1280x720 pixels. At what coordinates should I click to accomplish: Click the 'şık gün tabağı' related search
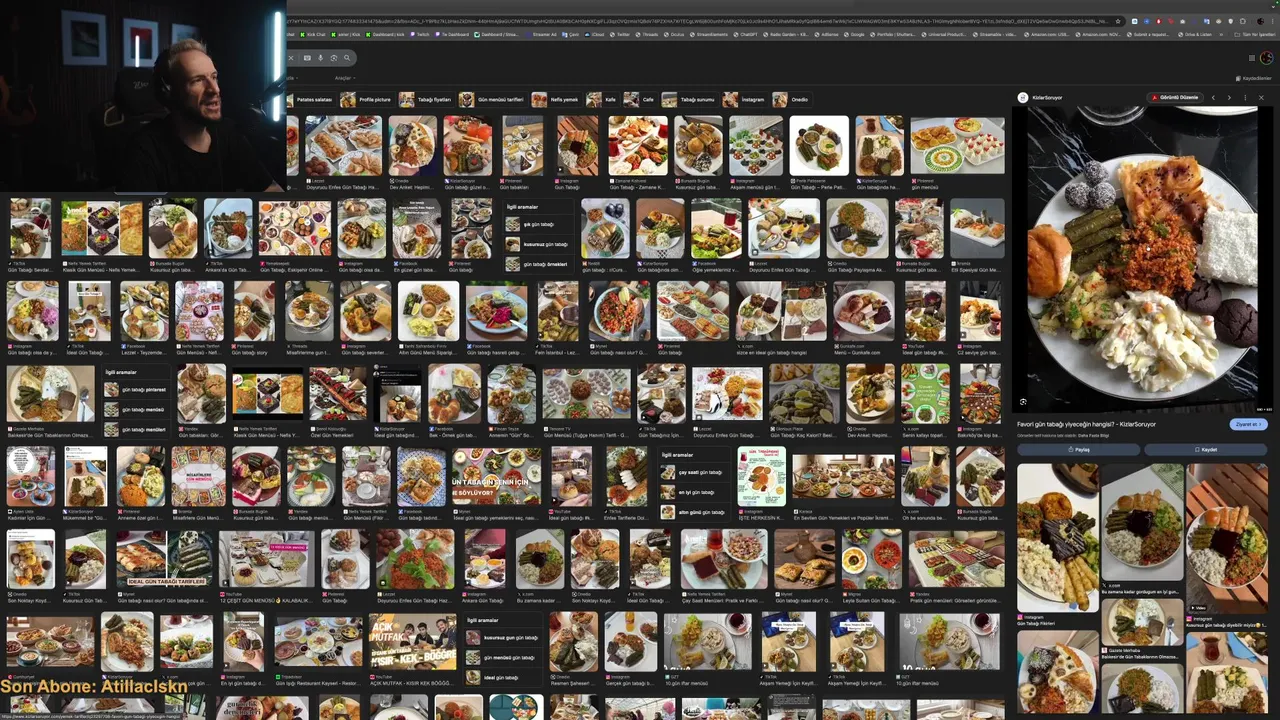tap(538, 224)
